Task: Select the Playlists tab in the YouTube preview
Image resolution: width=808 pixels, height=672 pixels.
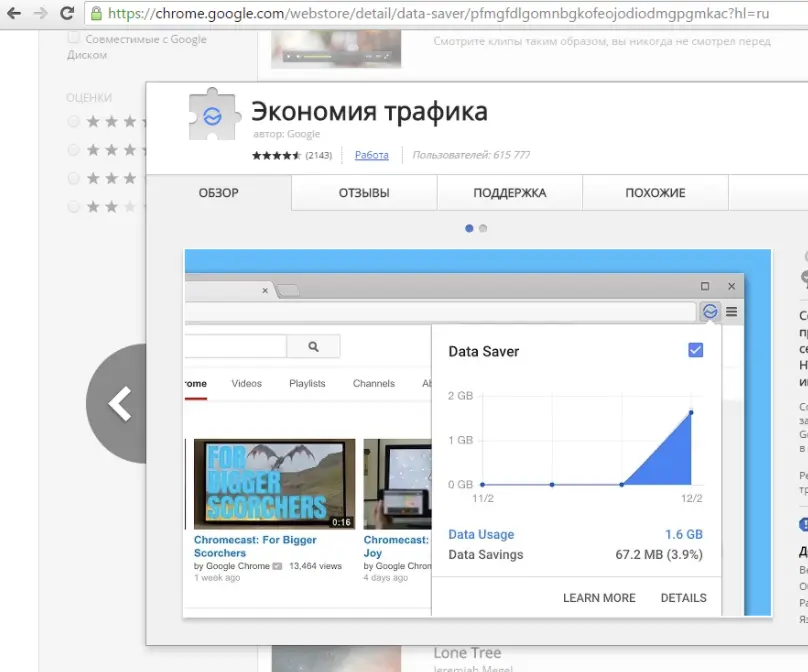Action: coord(307,383)
